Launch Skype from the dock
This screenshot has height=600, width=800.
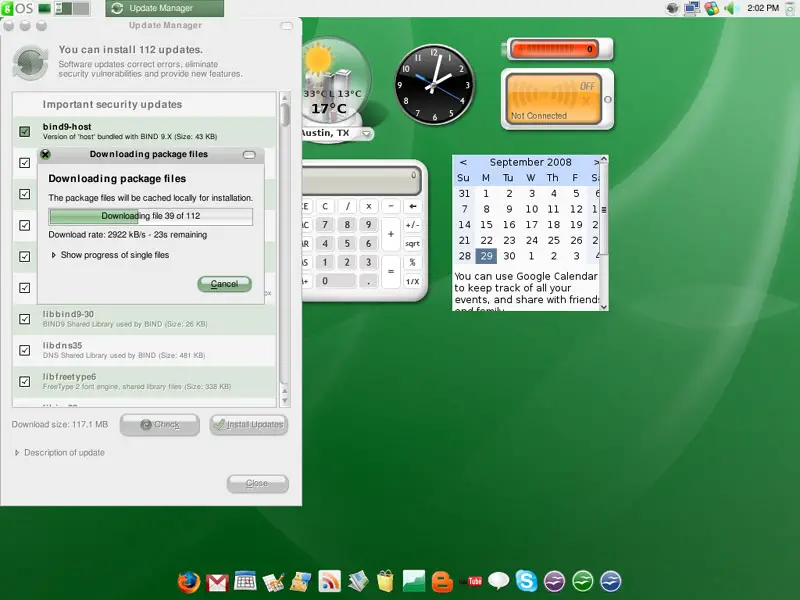click(527, 581)
